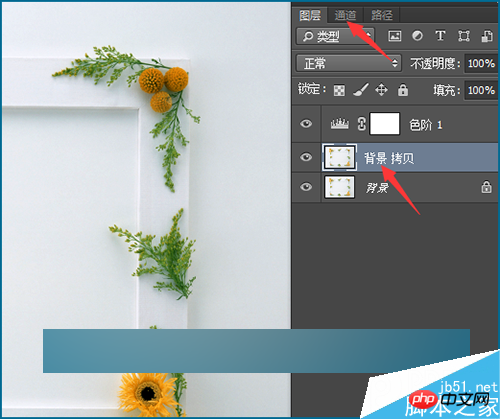Toggle lock position move icon
The height and width of the screenshot is (419, 500).
coord(381,90)
